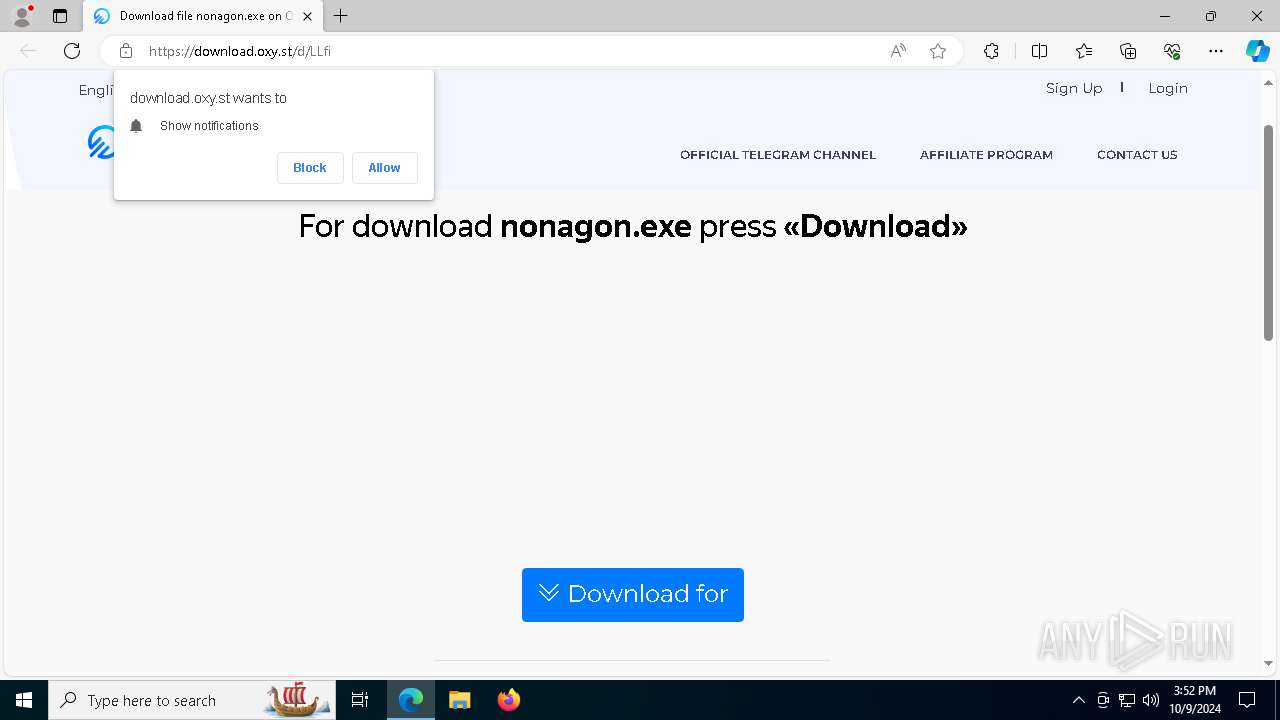The image size is (1280, 720).
Task: Open File Explorer from taskbar
Action: tap(459, 700)
